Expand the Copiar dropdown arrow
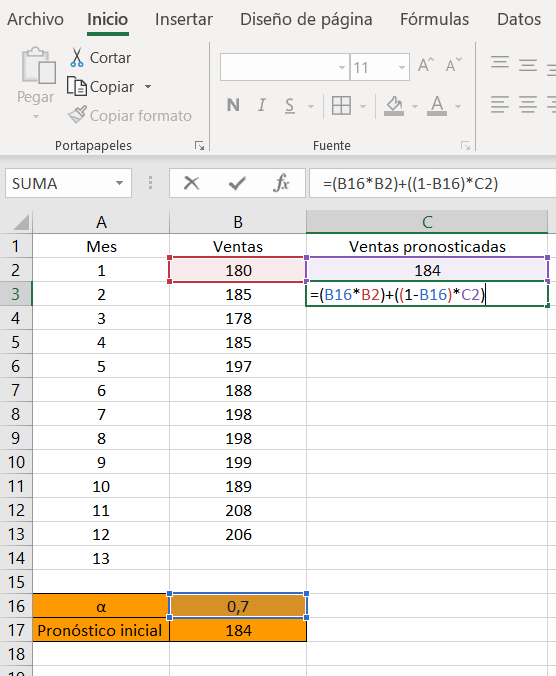The height and width of the screenshot is (676, 556). click(x=148, y=87)
